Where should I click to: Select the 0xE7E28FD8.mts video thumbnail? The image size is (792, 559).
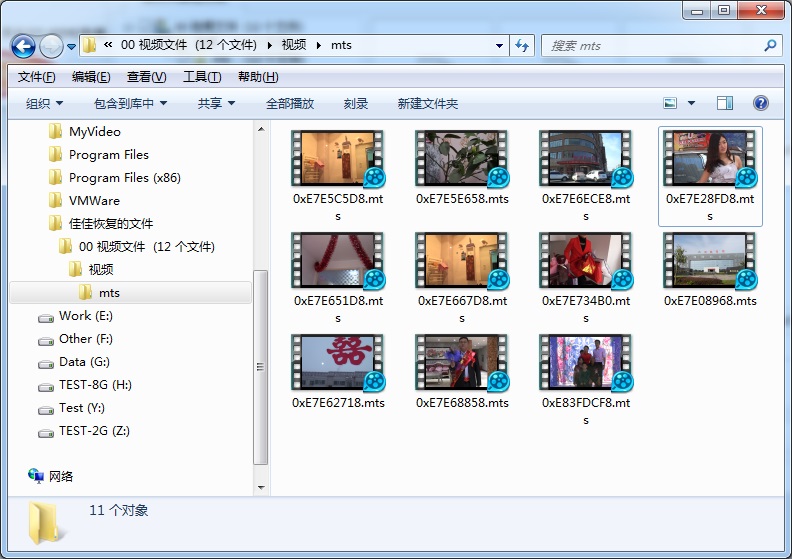click(710, 160)
